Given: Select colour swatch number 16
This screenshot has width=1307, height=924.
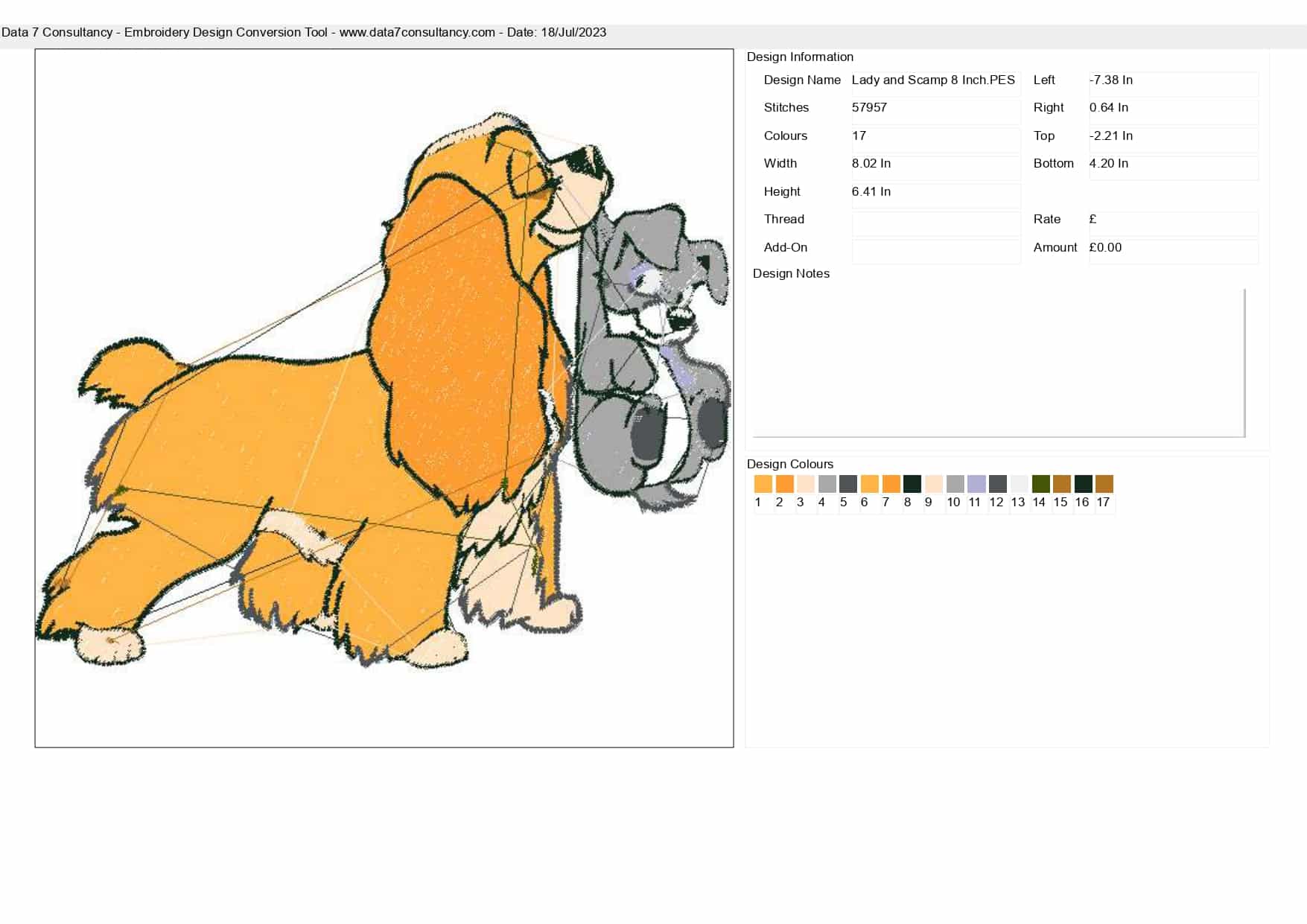Looking at the screenshot, I should coord(1083,484).
